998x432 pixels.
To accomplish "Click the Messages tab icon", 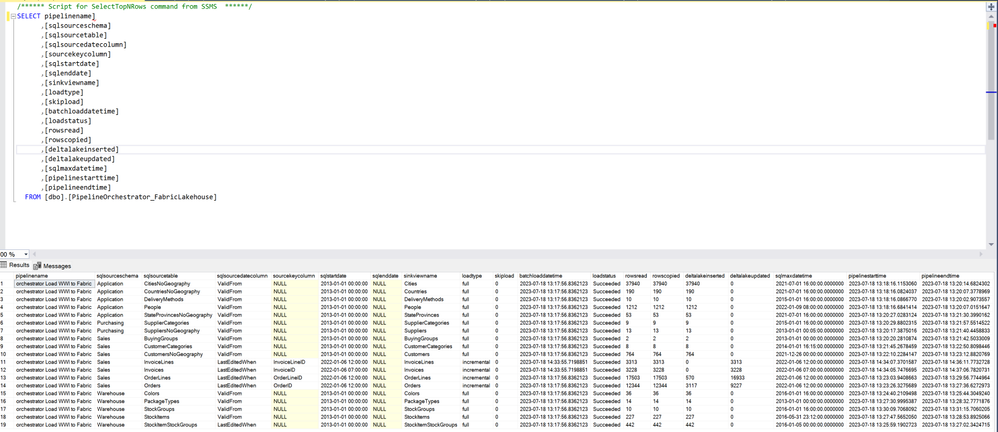I will [38, 265].
